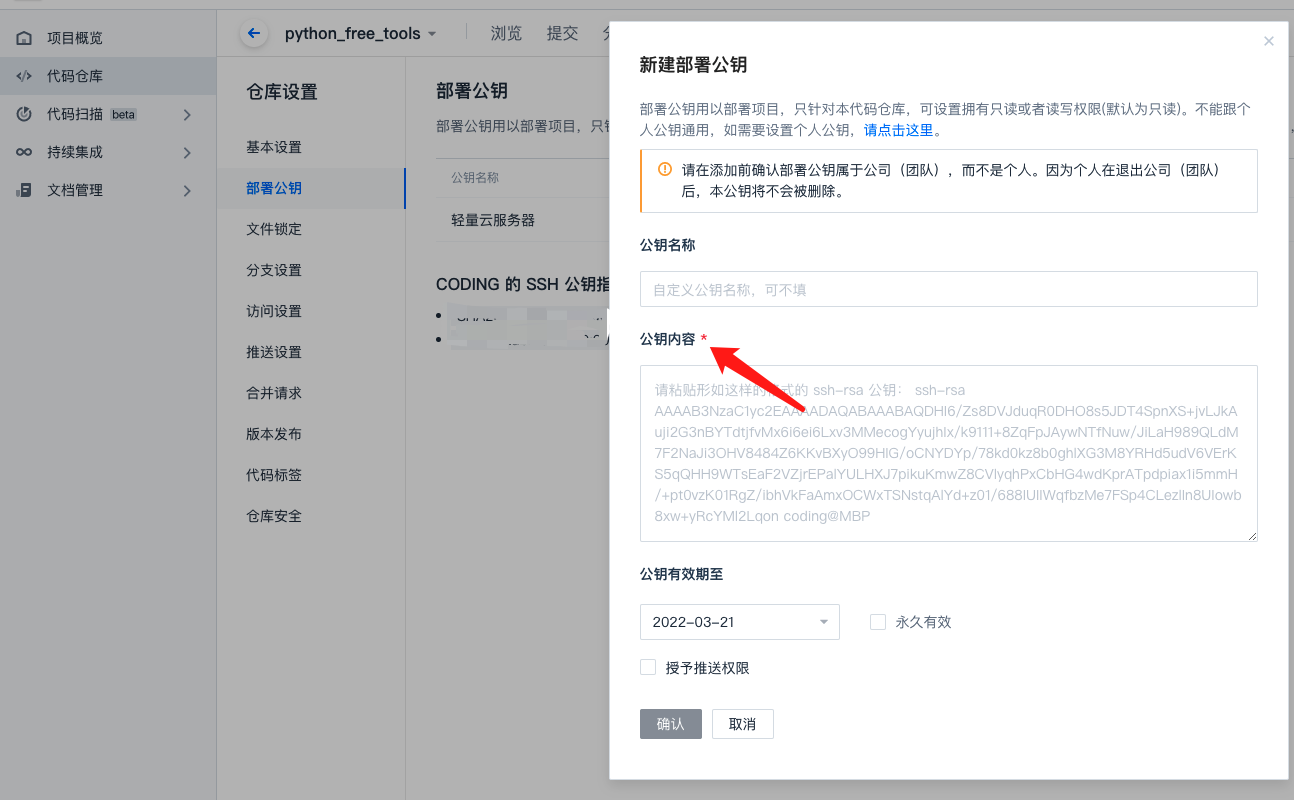Viewport: 1294px width, 800px height.
Task: Click the 公钥名称 input field
Action: [948, 289]
